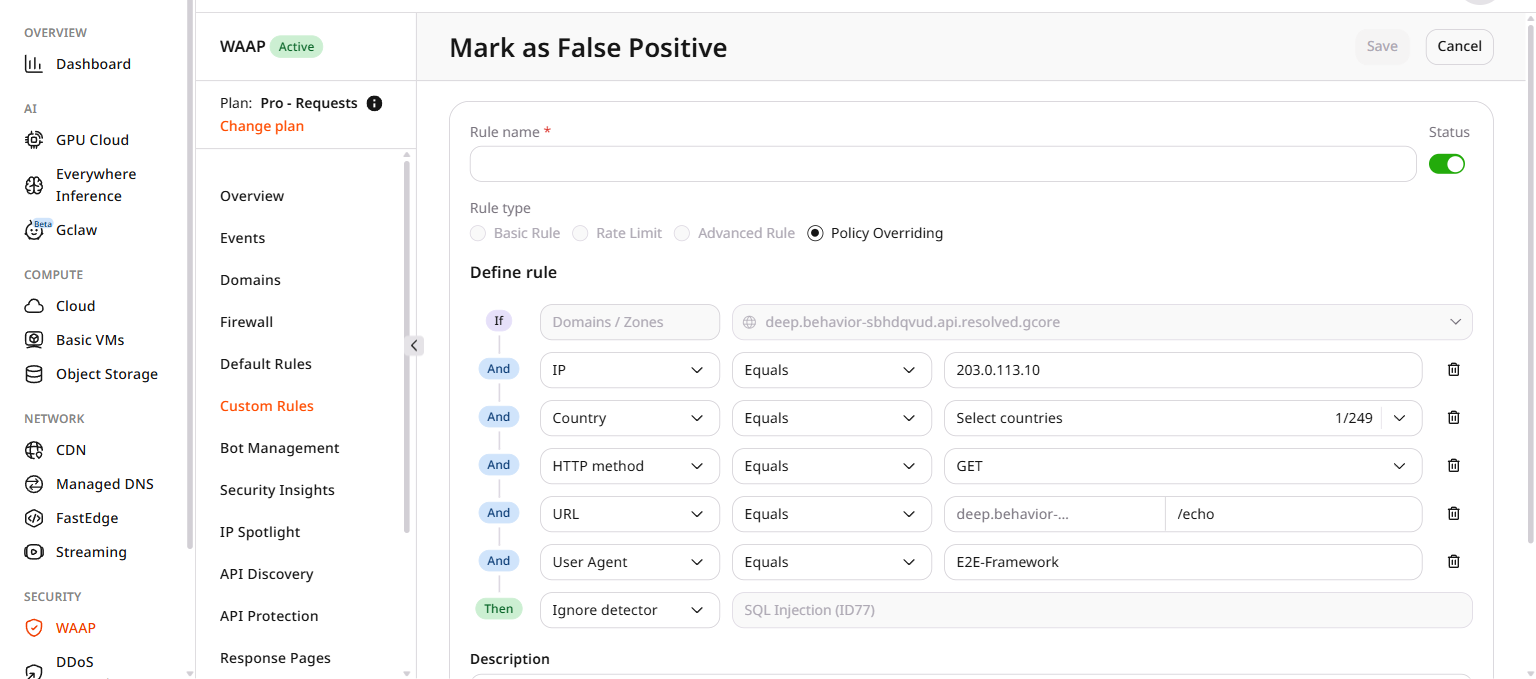Open the Dashboard bar-chart icon
Screen dimensions: 1536x679
click(x=34, y=64)
